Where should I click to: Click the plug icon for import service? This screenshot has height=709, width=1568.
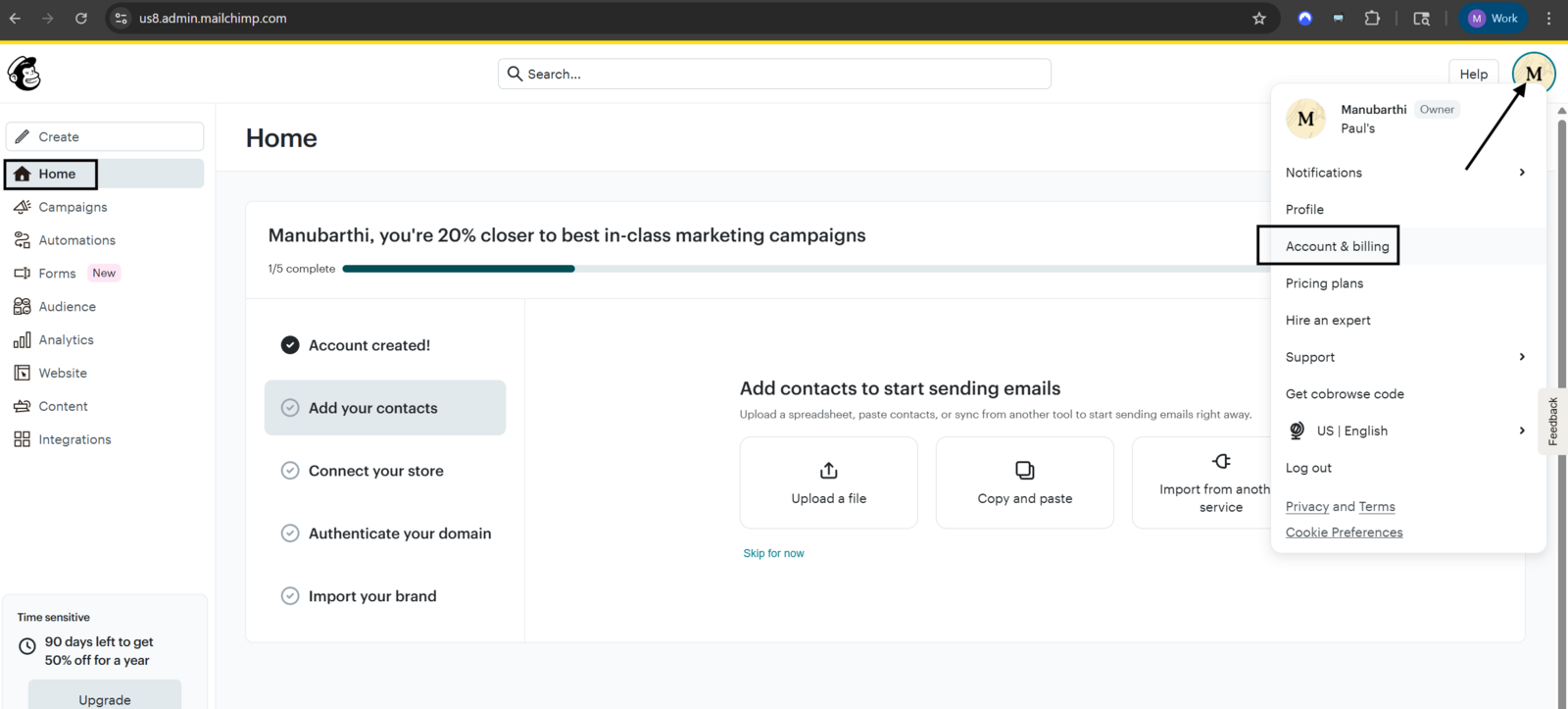pyautogui.click(x=1221, y=461)
